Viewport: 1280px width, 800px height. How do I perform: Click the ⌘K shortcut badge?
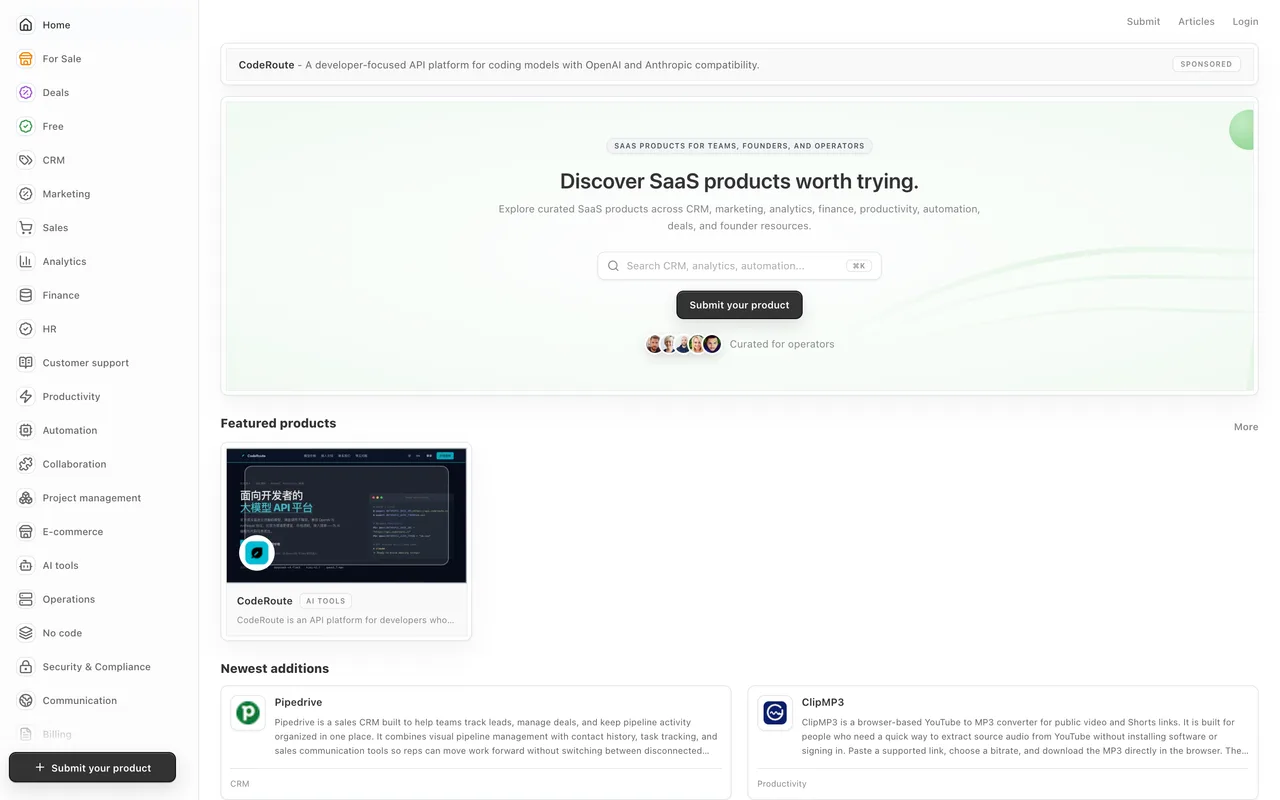(x=858, y=266)
